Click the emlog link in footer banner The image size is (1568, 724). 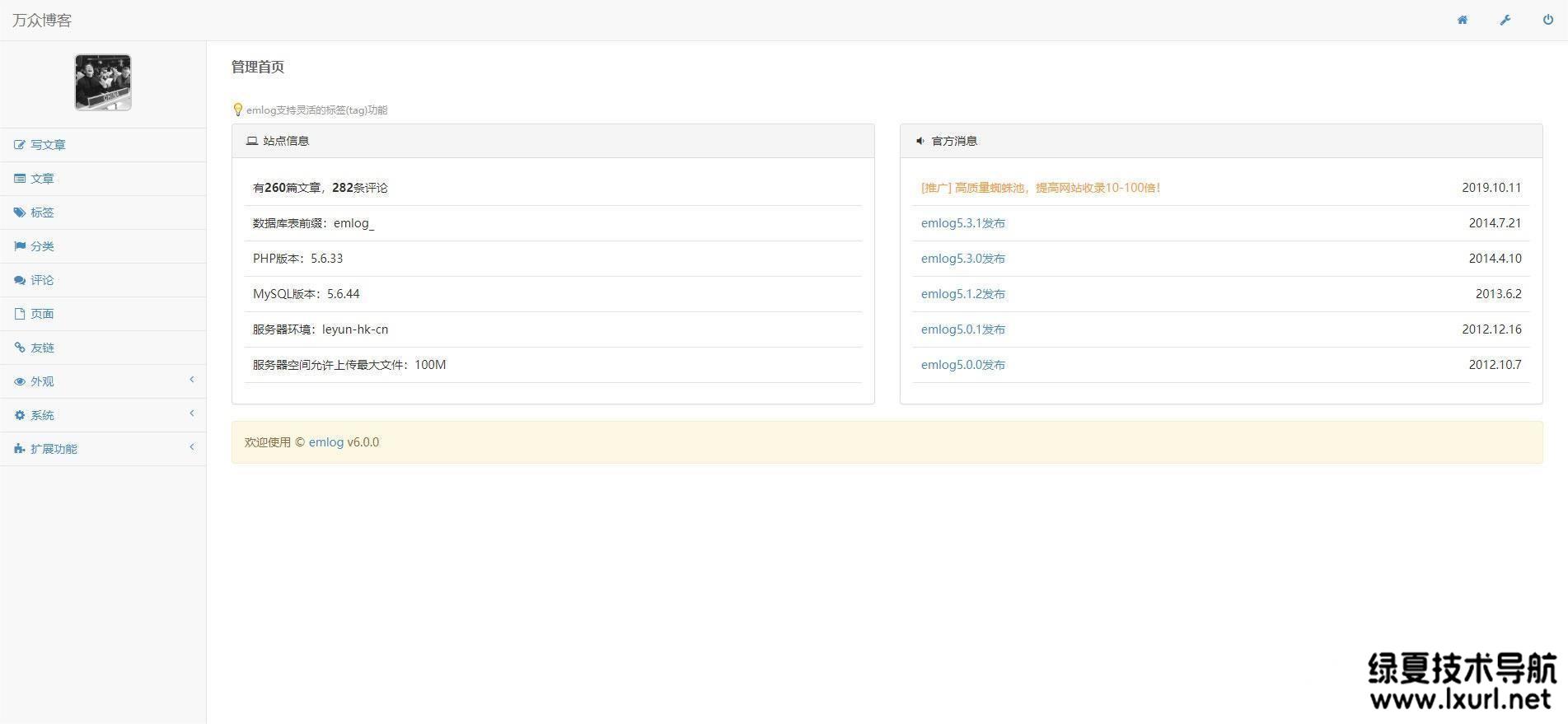(325, 442)
